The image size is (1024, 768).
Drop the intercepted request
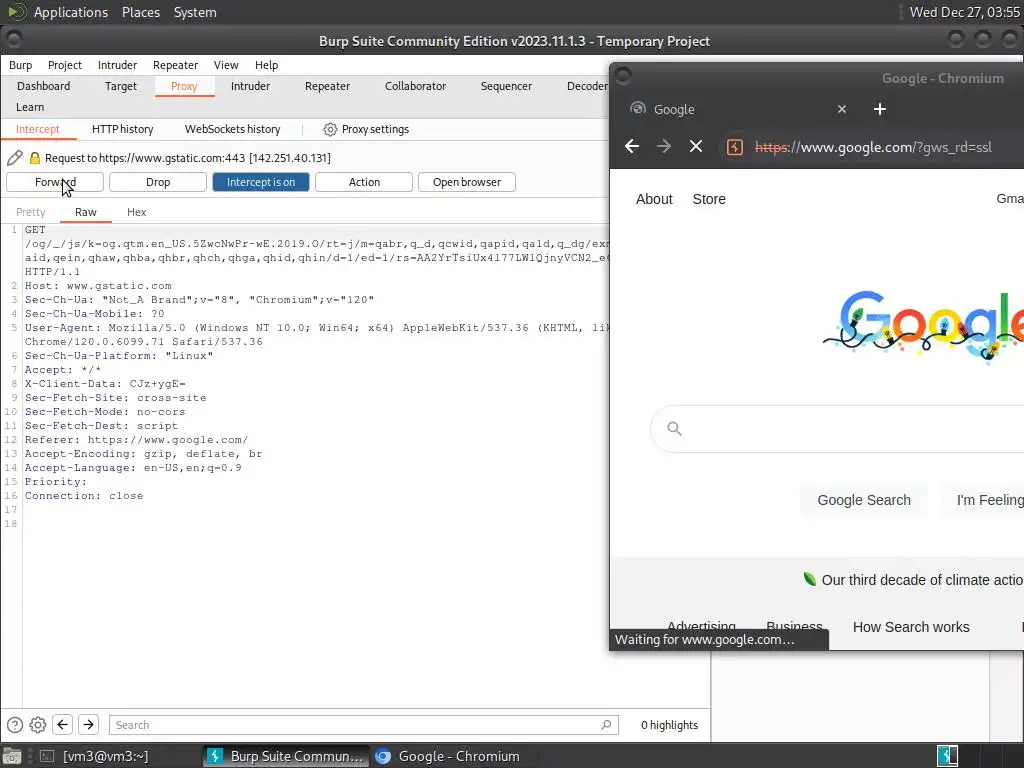click(x=158, y=182)
